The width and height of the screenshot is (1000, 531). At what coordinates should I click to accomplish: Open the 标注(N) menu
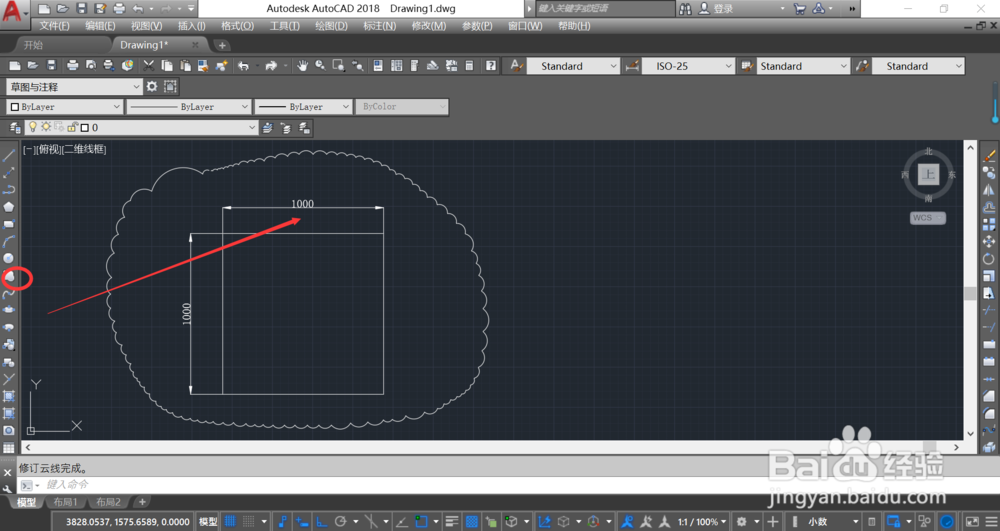click(379, 26)
